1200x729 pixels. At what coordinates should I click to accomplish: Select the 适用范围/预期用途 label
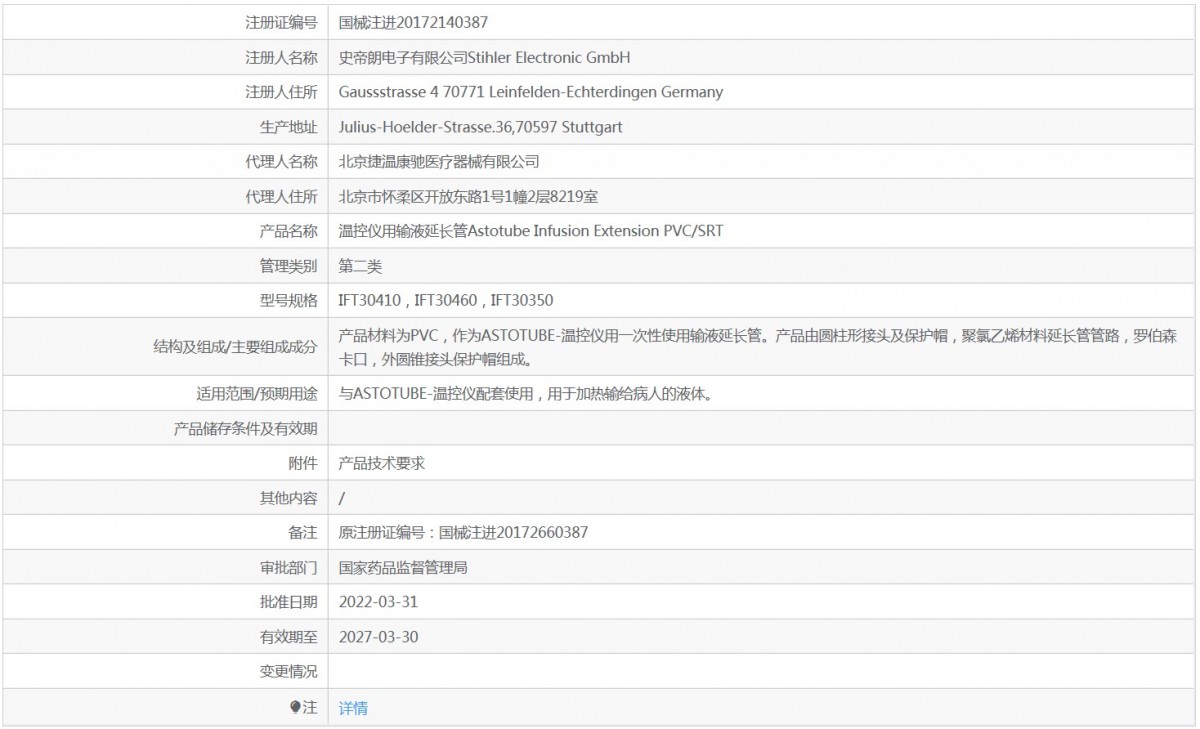pyautogui.click(x=257, y=394)
